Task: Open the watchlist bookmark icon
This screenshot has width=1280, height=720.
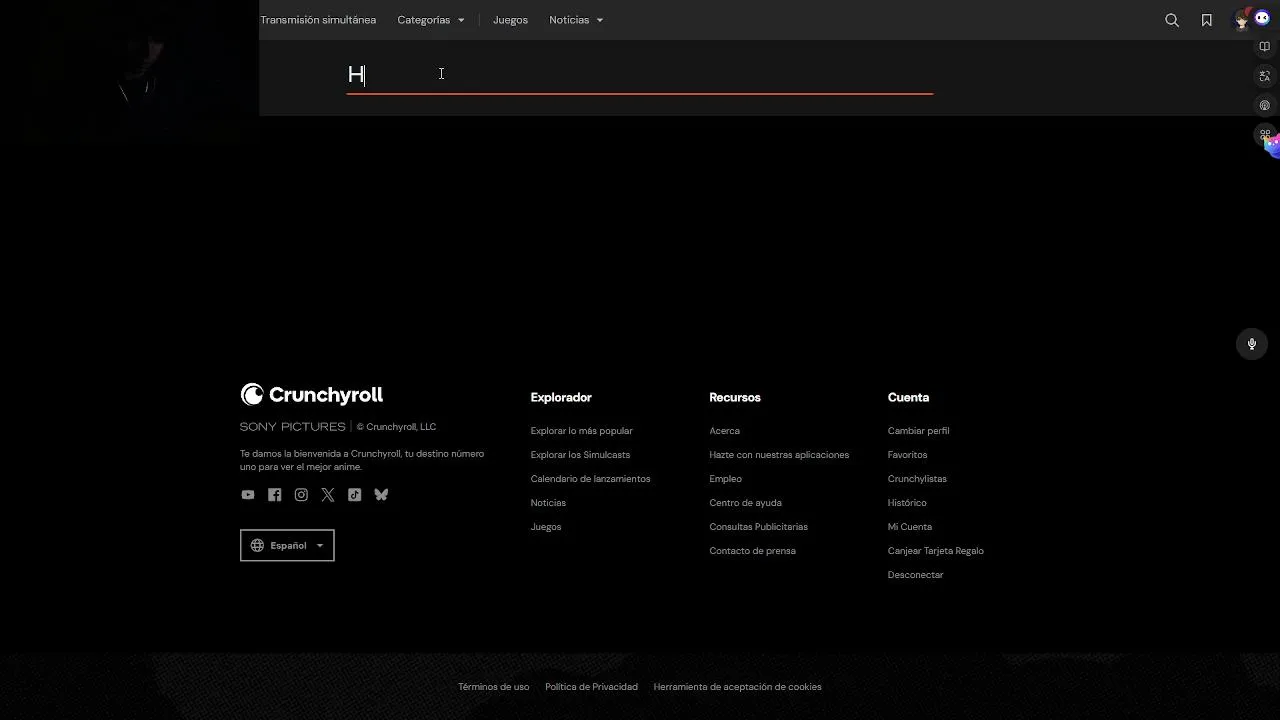Action: (1207, 20)
